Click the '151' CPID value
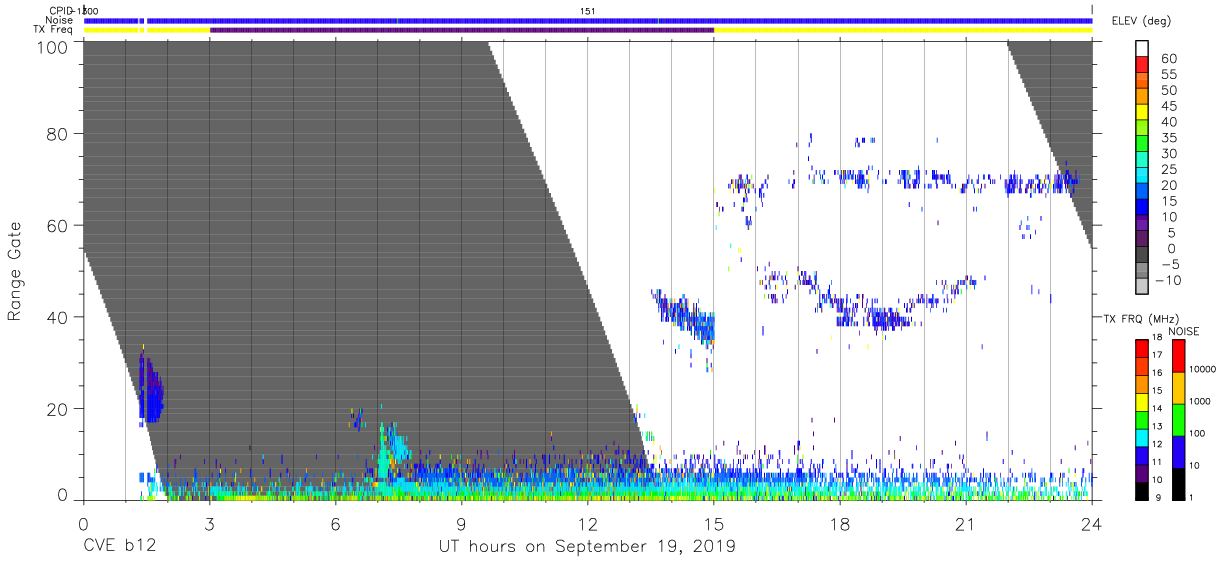1228x567 pixels. tap(588, 10)
